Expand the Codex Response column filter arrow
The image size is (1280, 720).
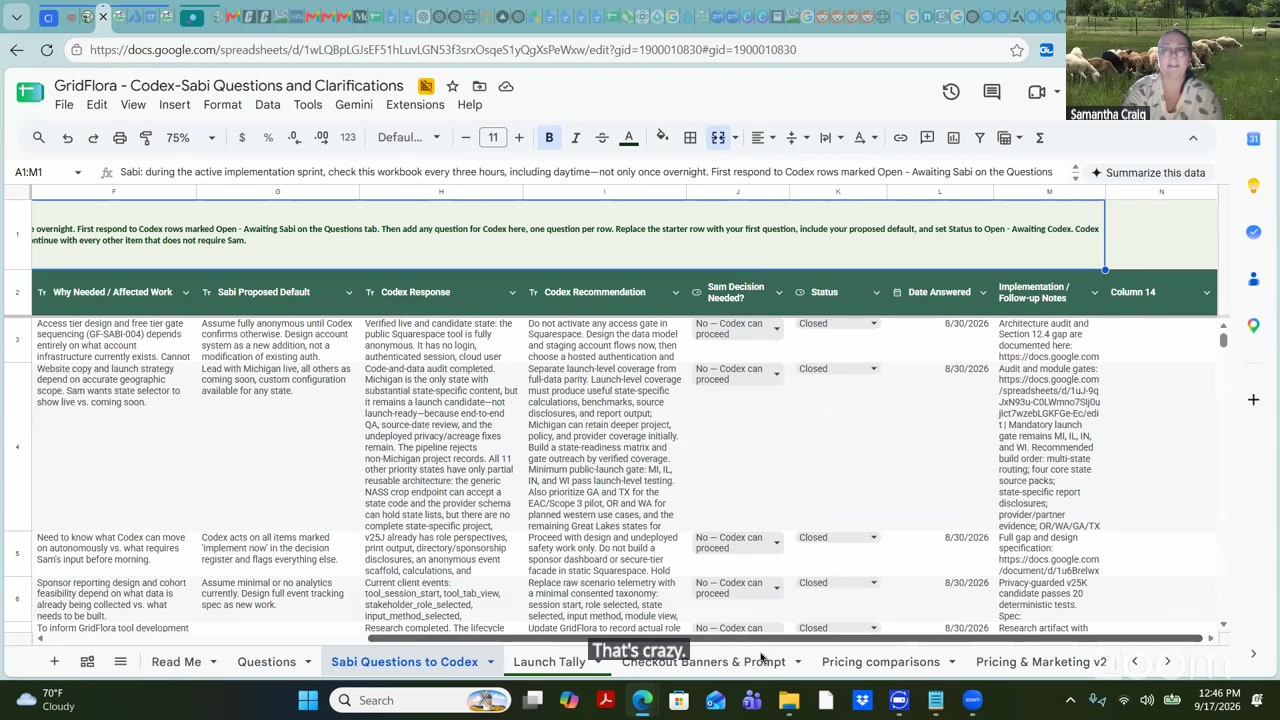(x=512, y=292)
